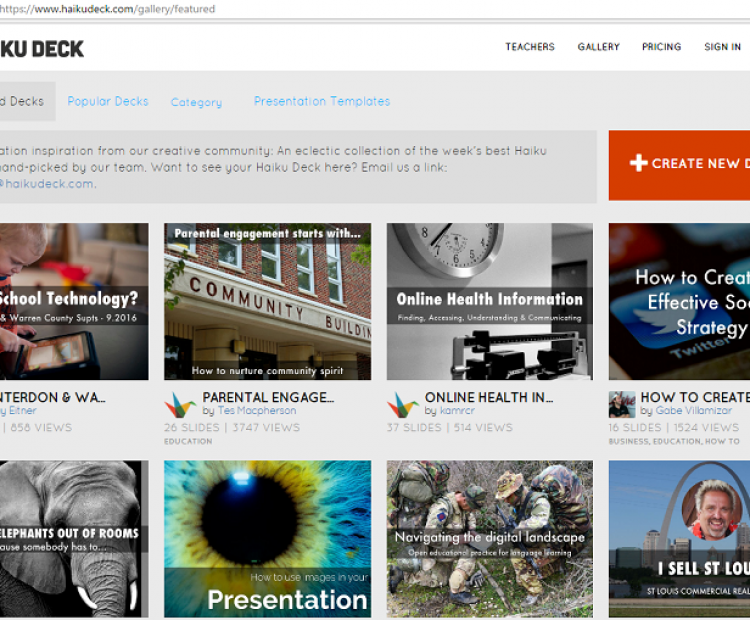Select the Presentation Templates tab
The width and height of the screenshot is (750, 620).
(x=322, y=101)
